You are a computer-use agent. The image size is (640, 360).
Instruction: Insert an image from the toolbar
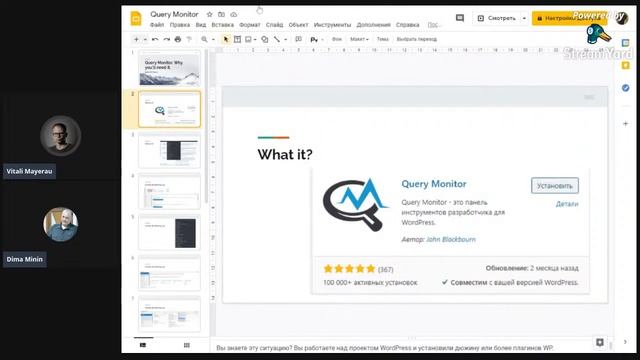(248, 40)
